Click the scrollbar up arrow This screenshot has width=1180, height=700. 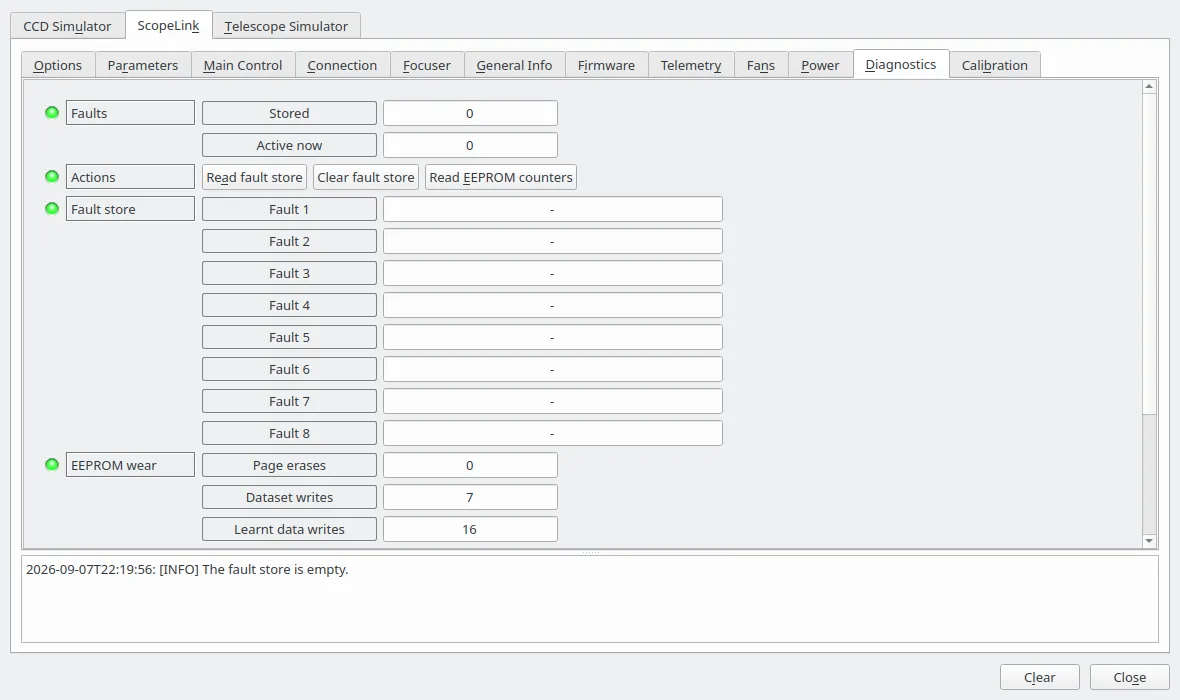coord(1149,87)
